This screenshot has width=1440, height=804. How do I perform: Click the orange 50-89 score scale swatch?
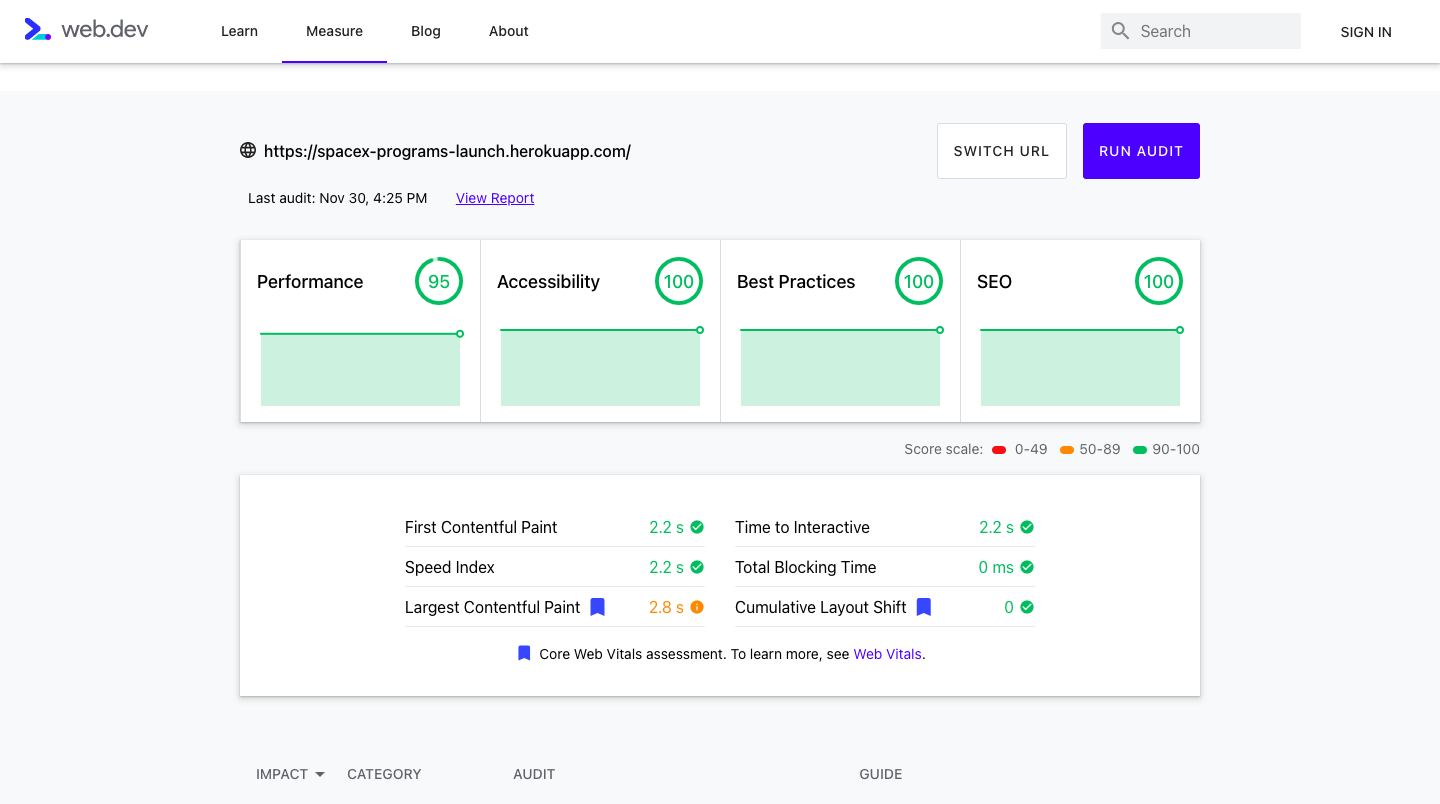(x=1067, y=450)
